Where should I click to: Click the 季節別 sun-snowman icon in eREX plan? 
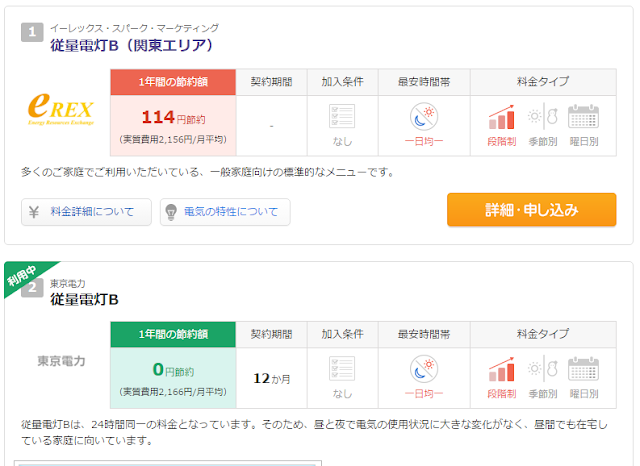point(543,117)
